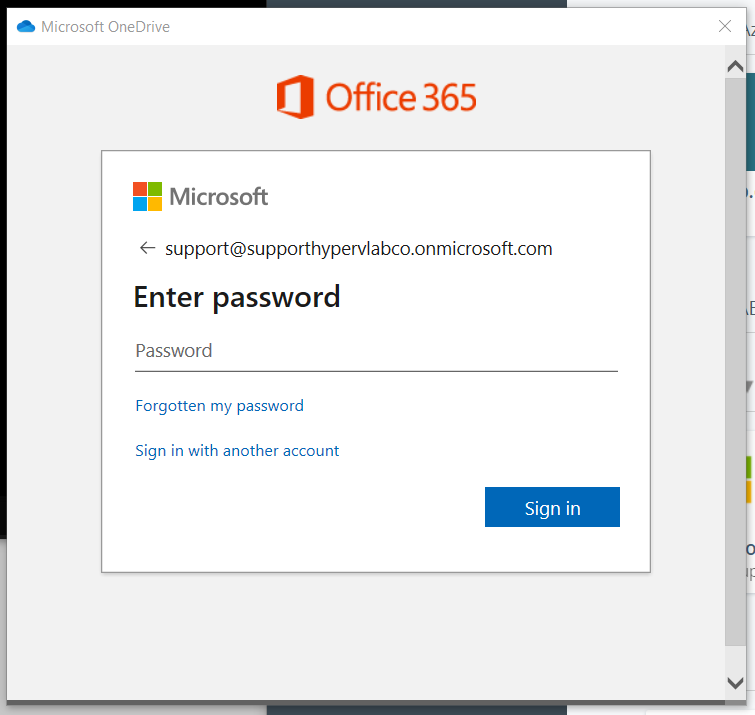Go back using the left arrow icon
This screenshot has width=755, height=715.
pyautogui.click(x=147, y=248)
